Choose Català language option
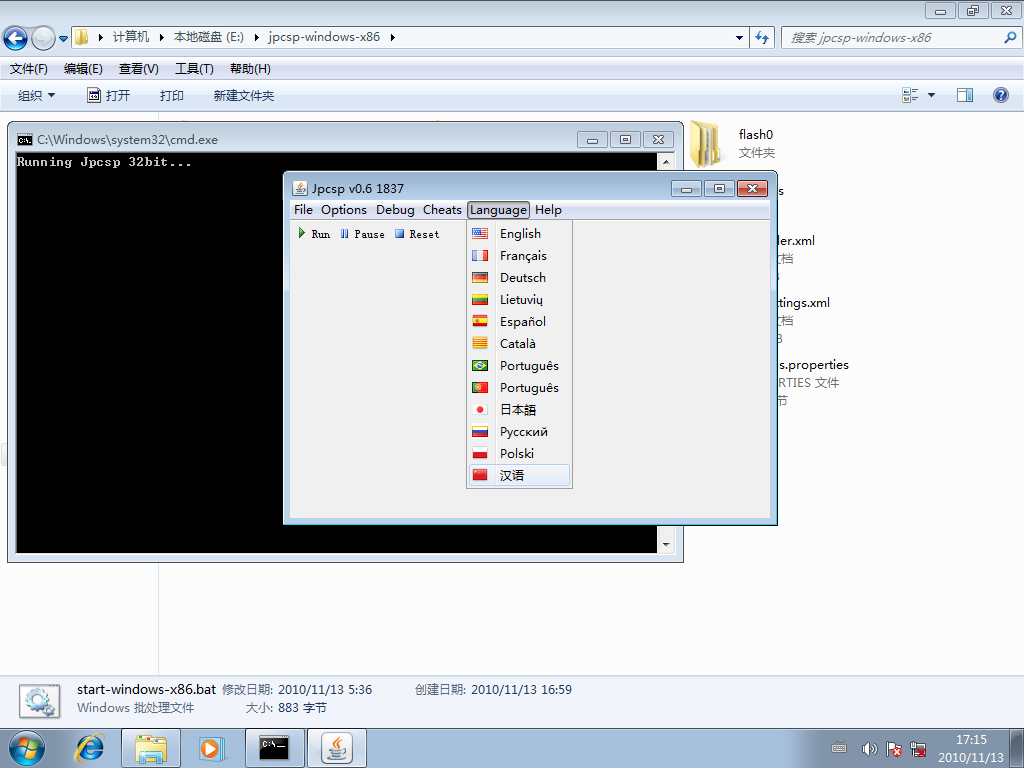The height and width of the screenshot is (768, 1024). [519, 344]
